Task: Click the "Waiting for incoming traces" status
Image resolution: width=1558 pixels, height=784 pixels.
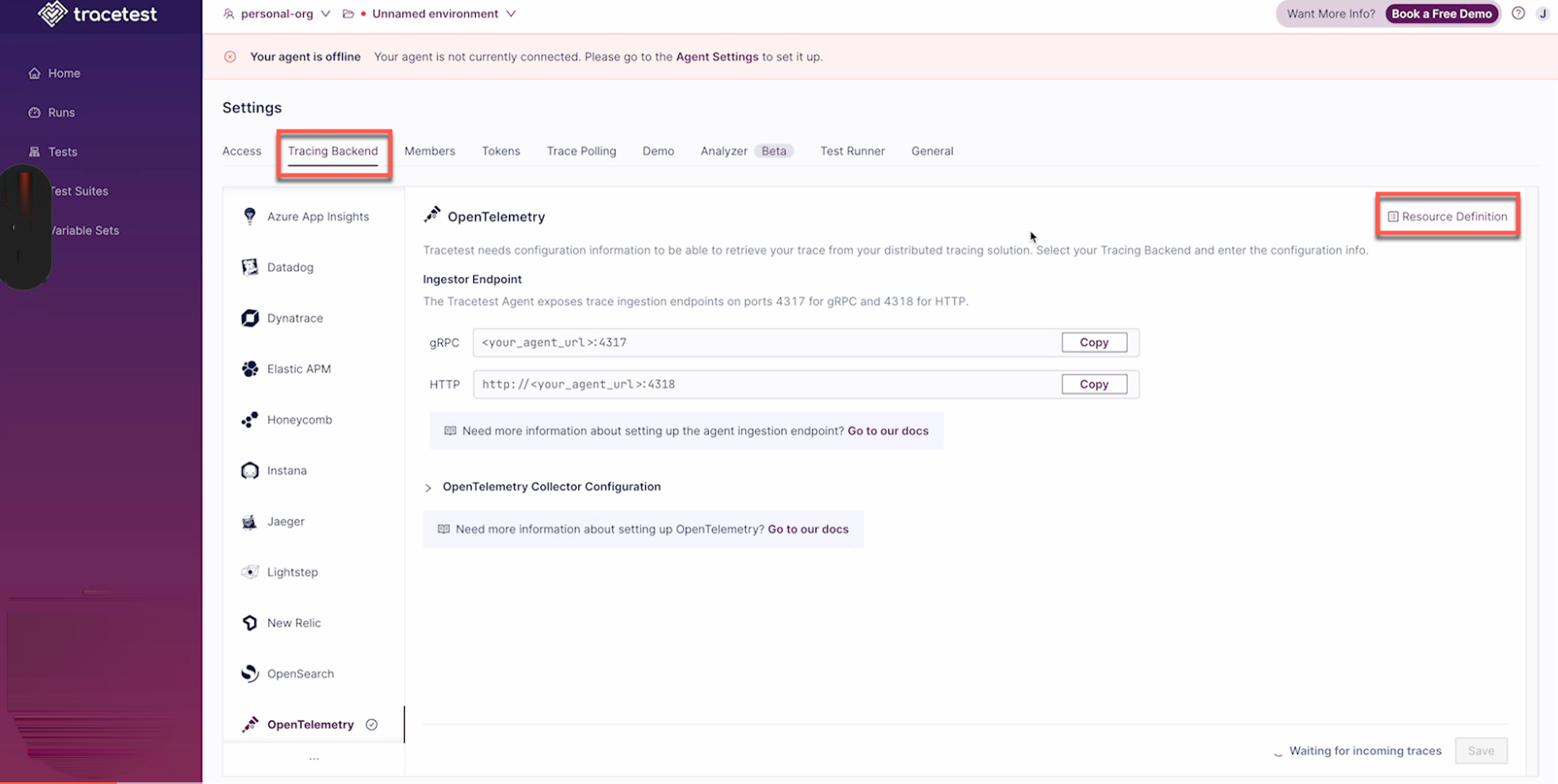Action: [1365, 750]
